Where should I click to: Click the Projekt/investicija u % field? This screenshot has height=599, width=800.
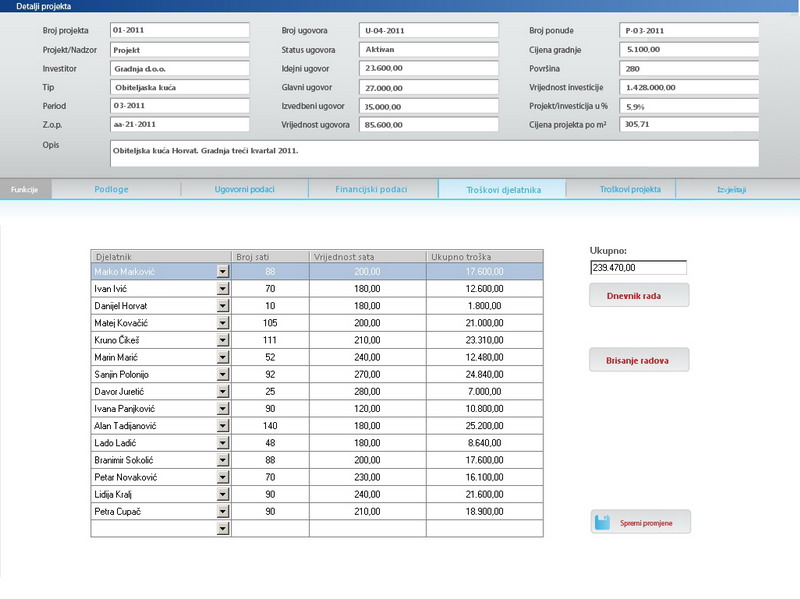689,106
